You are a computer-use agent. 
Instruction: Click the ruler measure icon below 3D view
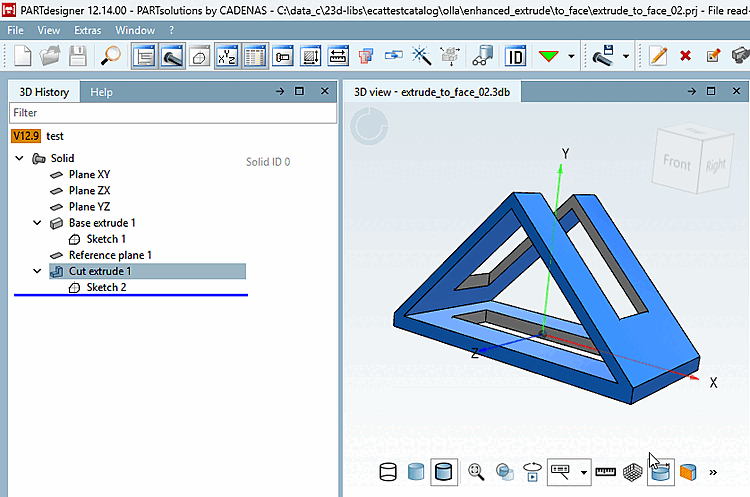click(x=605, y=472)
